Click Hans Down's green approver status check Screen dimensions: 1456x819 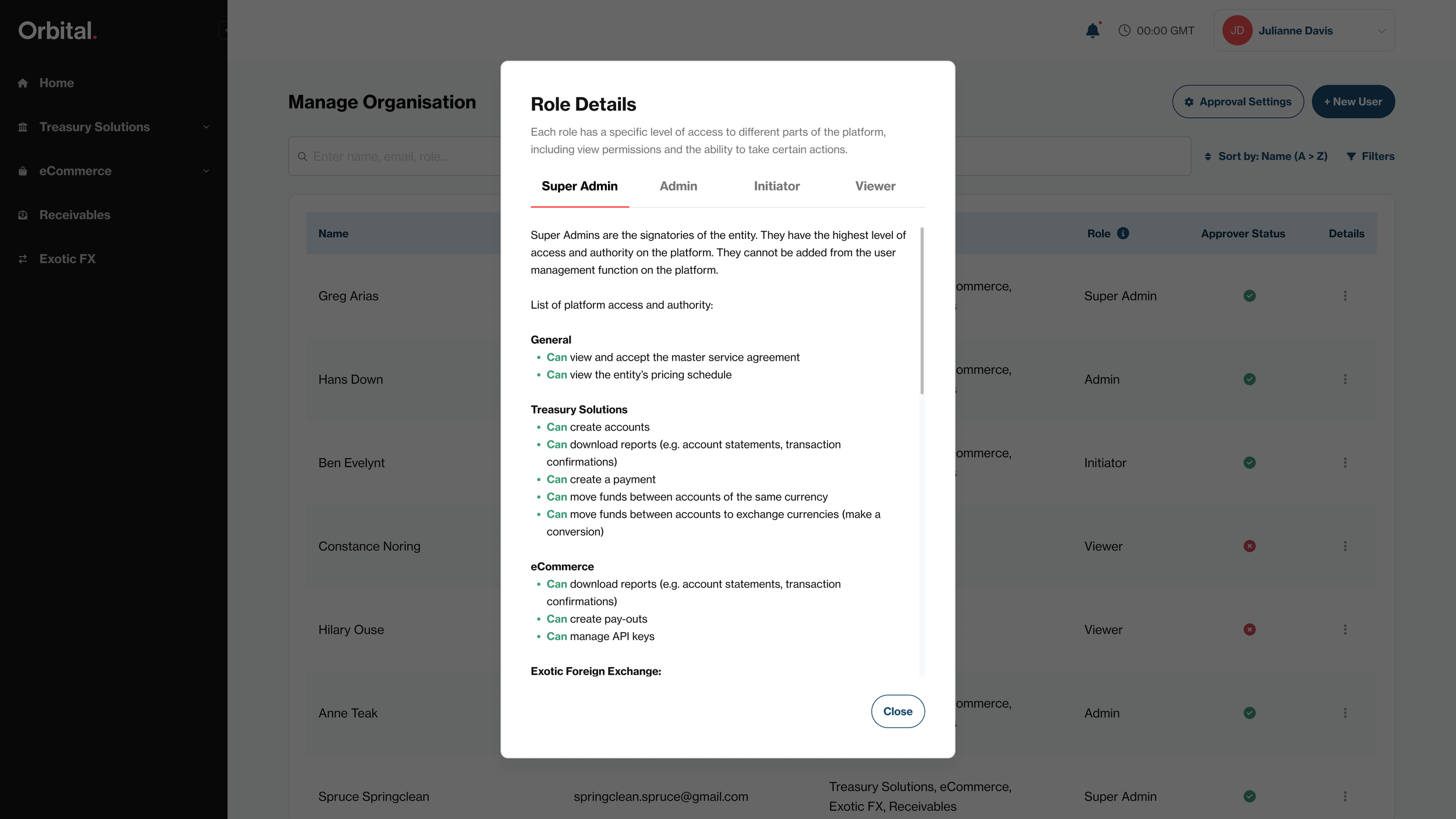coord(1249,379)
